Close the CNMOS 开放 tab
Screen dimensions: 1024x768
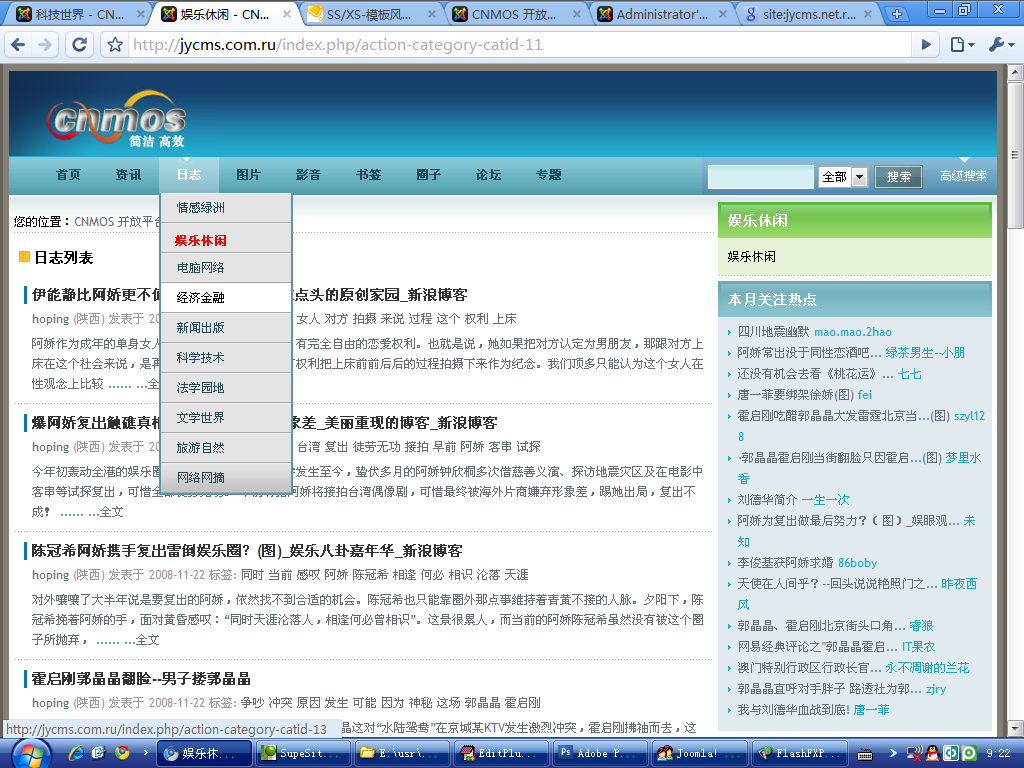(x=577, y=14)
